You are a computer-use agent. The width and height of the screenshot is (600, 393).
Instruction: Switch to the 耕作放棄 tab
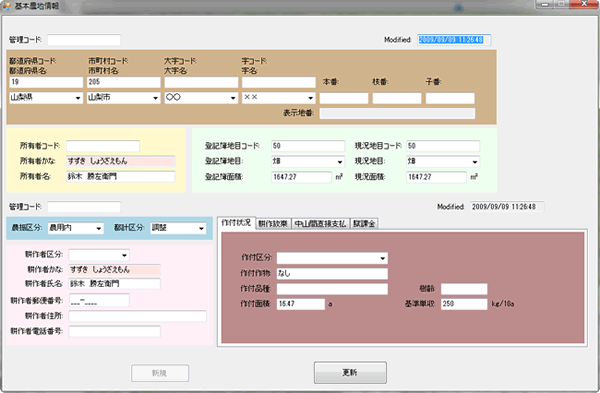pyautogui.click(x=273, y=224)
